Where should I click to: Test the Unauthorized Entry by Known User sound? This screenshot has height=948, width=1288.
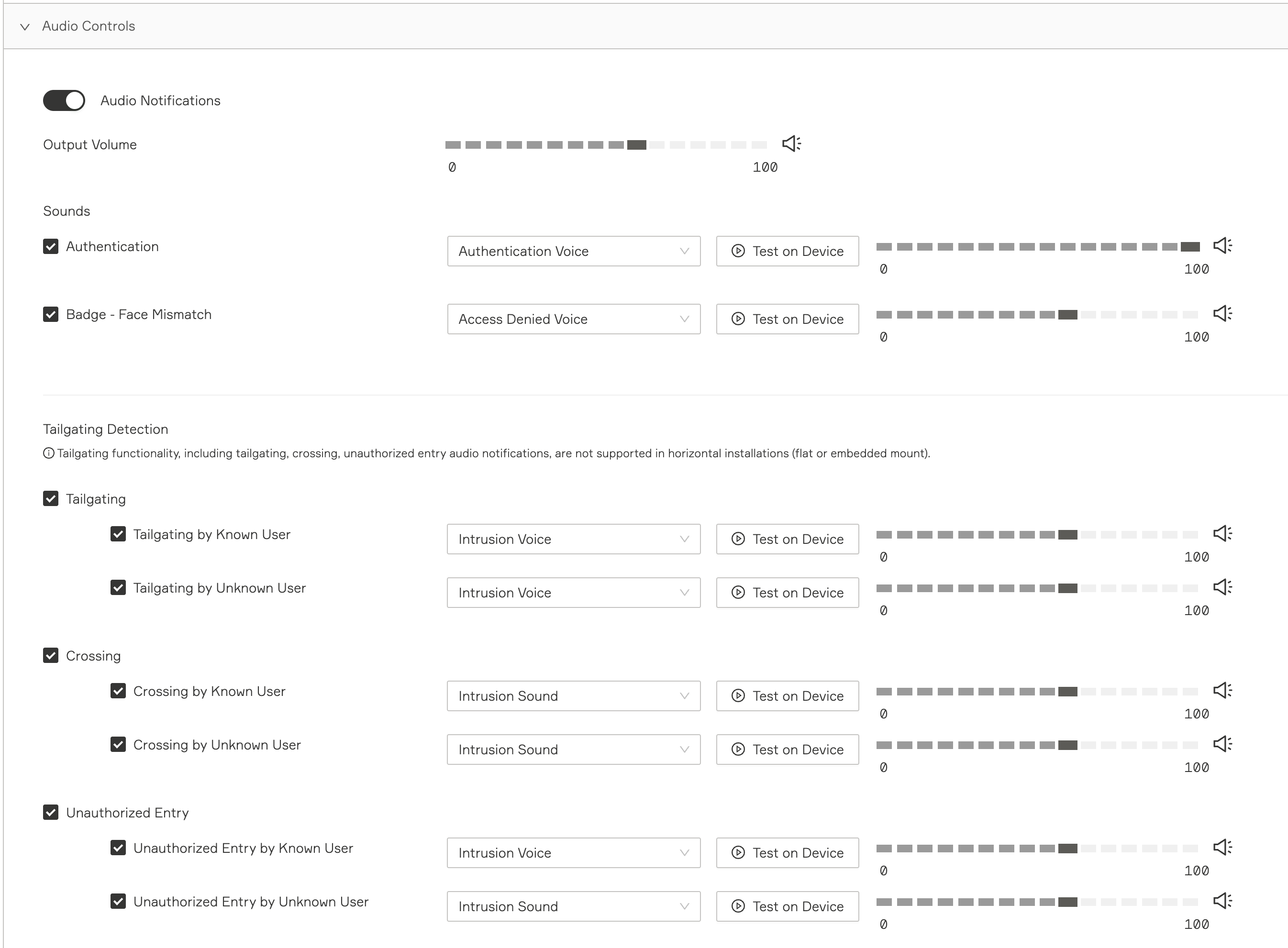tap(787, 853)
